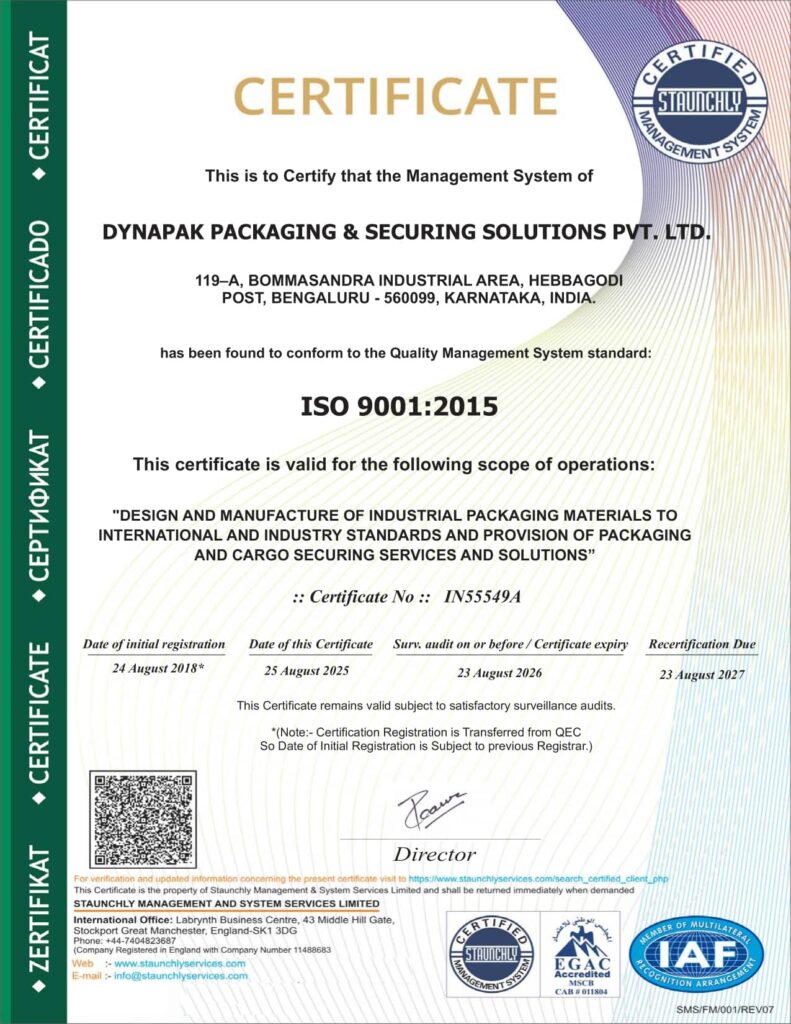Click certificate number IN55549A
The width and height of the screenshot is (791, 1024).
pos(482,597)
